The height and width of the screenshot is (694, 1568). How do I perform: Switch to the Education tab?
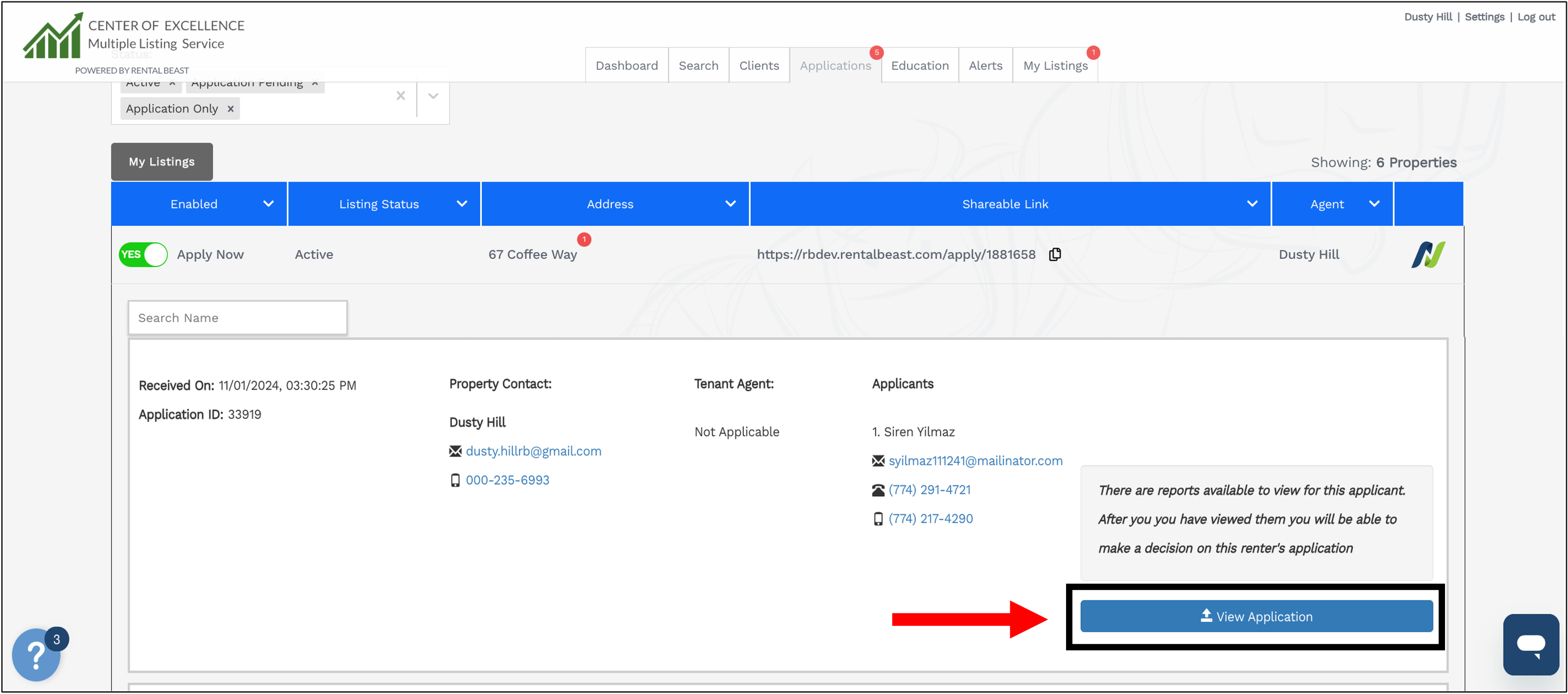coord(919,65)
